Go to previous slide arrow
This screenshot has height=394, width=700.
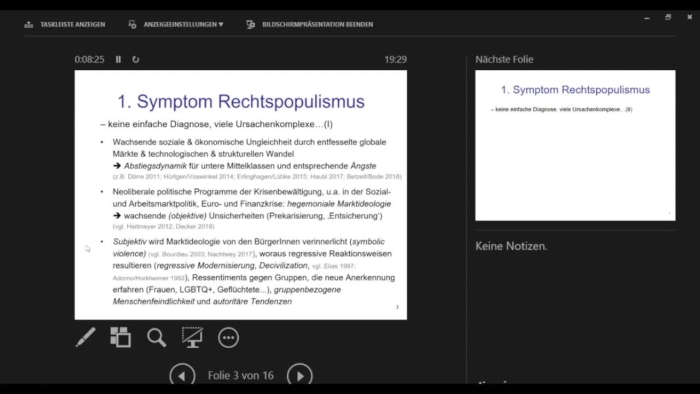point(182,375)
